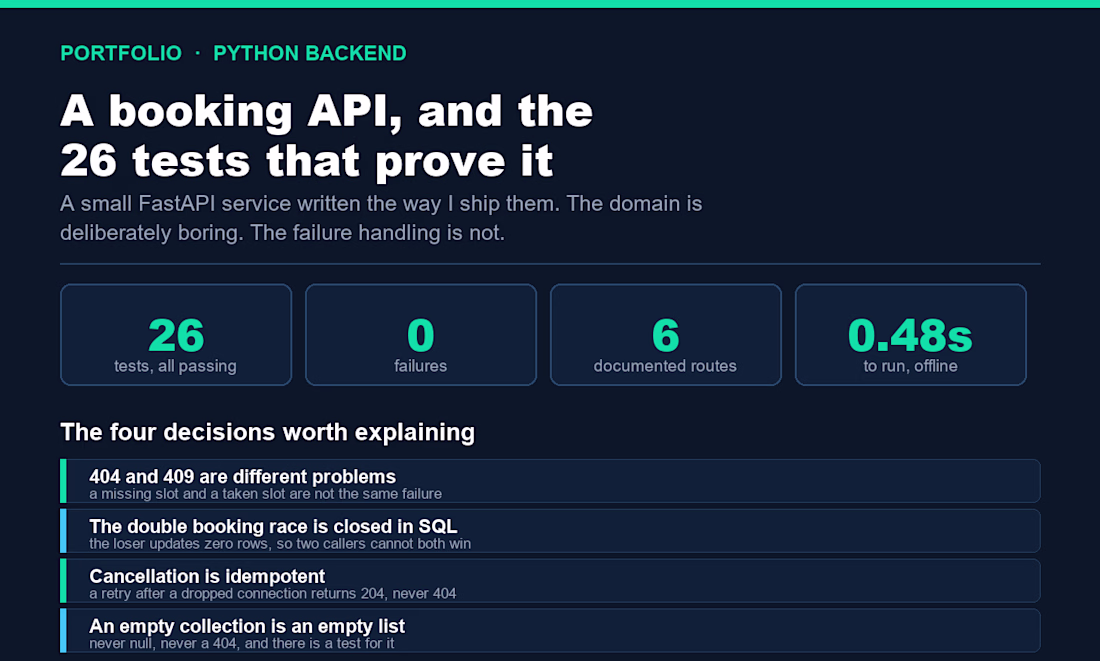
Task: Click the "The four decisions worth explaining" heading
Action: click(267, 432)
